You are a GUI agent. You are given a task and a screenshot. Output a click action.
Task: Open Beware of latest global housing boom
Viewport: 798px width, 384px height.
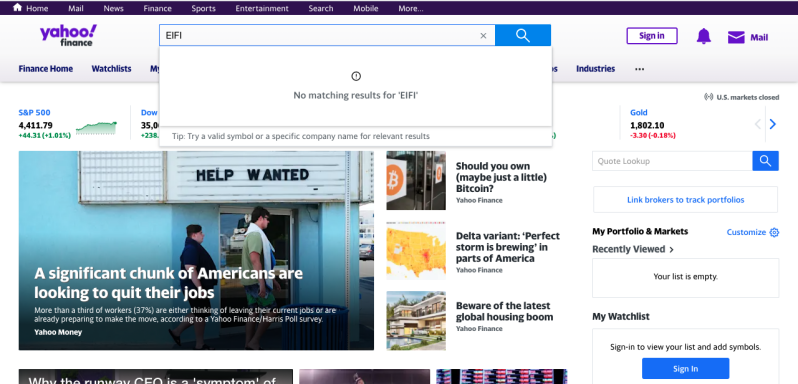tap(504, 311)
